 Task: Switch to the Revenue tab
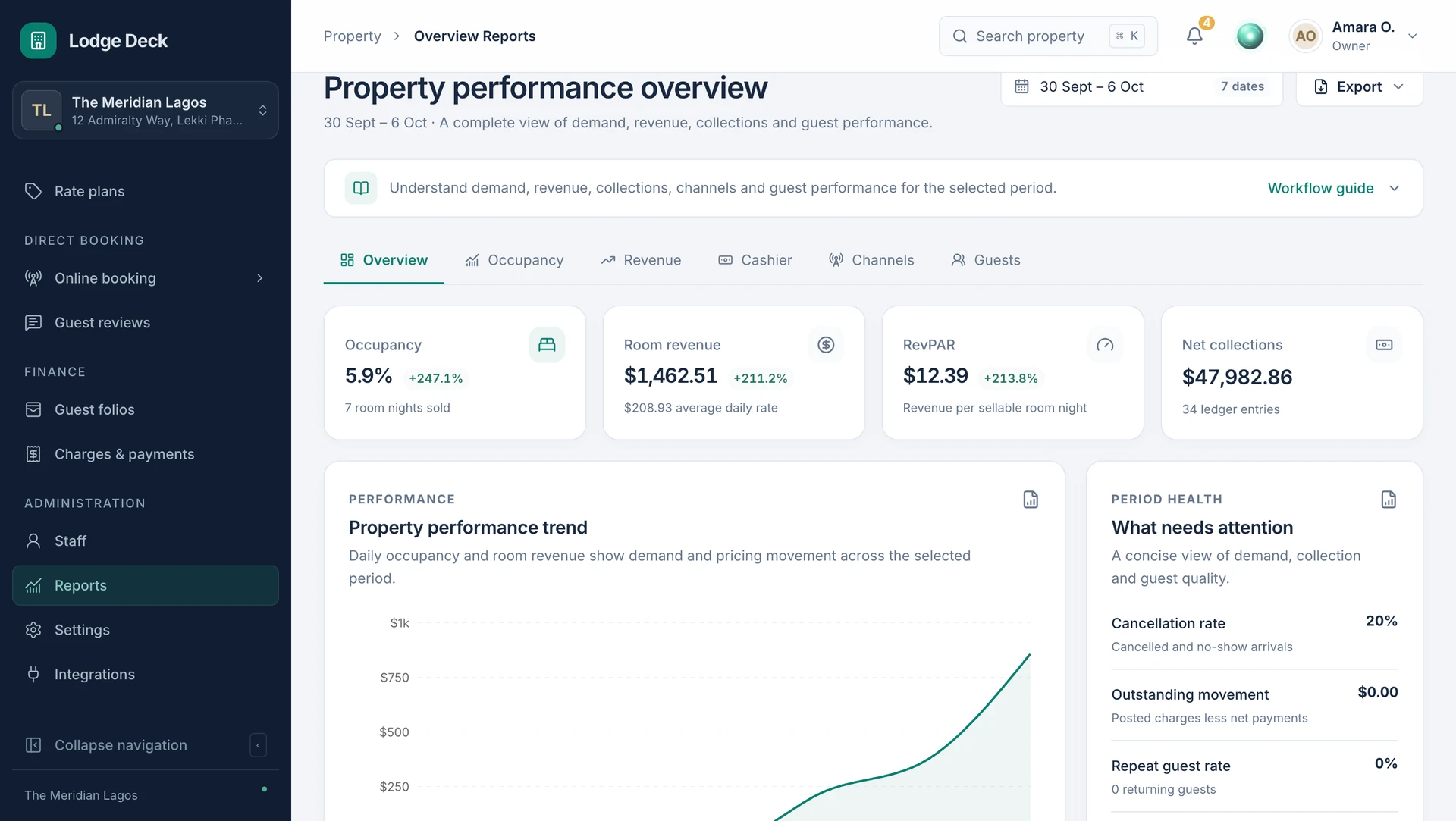click(642, 260)
